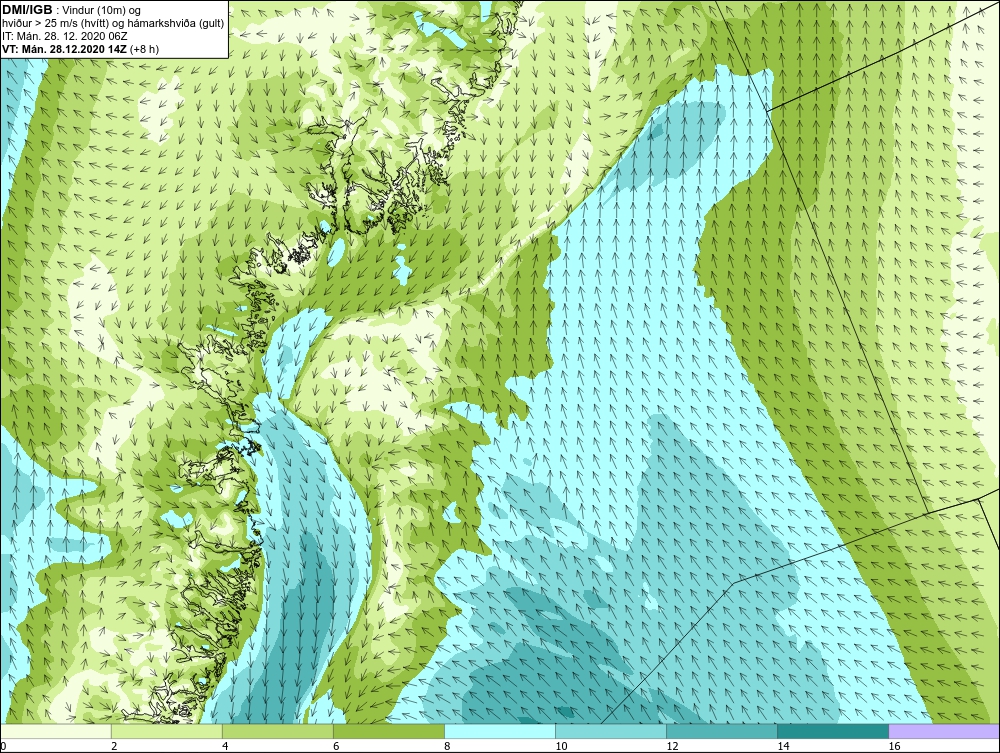The image size is (1000, 753).
Task: Click the 2–4 m/s light green swatch
Action: pyautogui.click(x=167, y=731)
